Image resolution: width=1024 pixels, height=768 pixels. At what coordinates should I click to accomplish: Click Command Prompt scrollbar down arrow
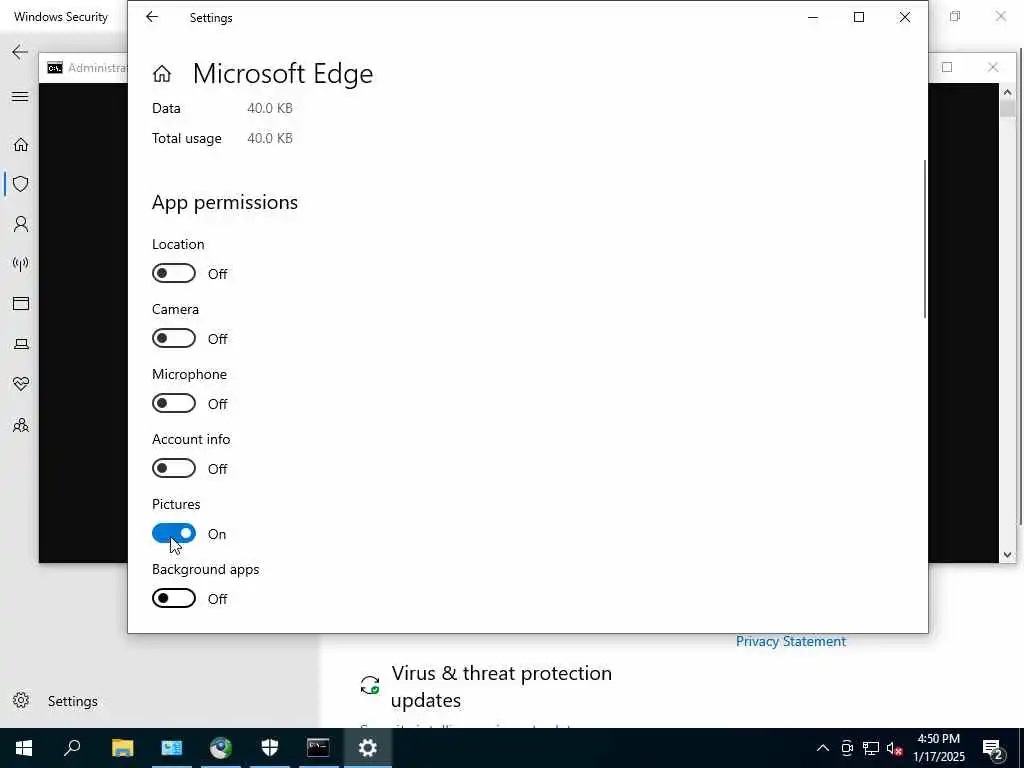pyautogui.click(x=1007, y=554)
